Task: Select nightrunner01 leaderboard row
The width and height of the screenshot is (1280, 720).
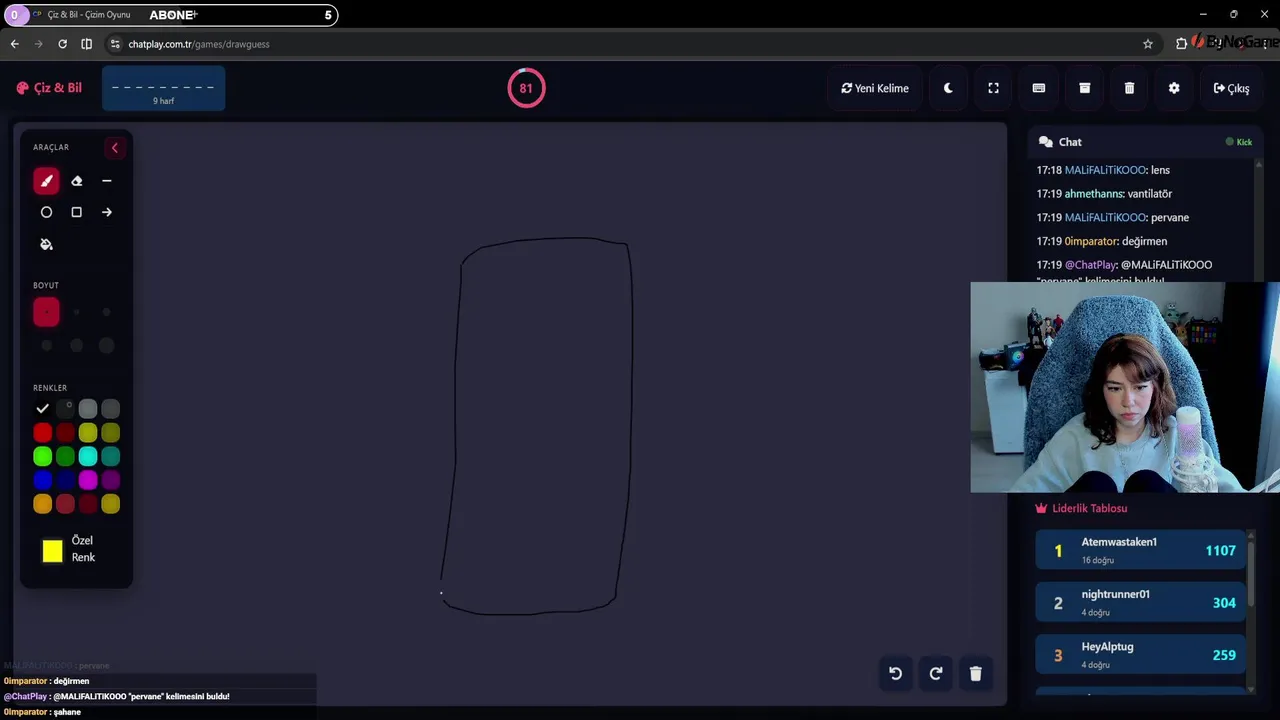Action: 1140,602
